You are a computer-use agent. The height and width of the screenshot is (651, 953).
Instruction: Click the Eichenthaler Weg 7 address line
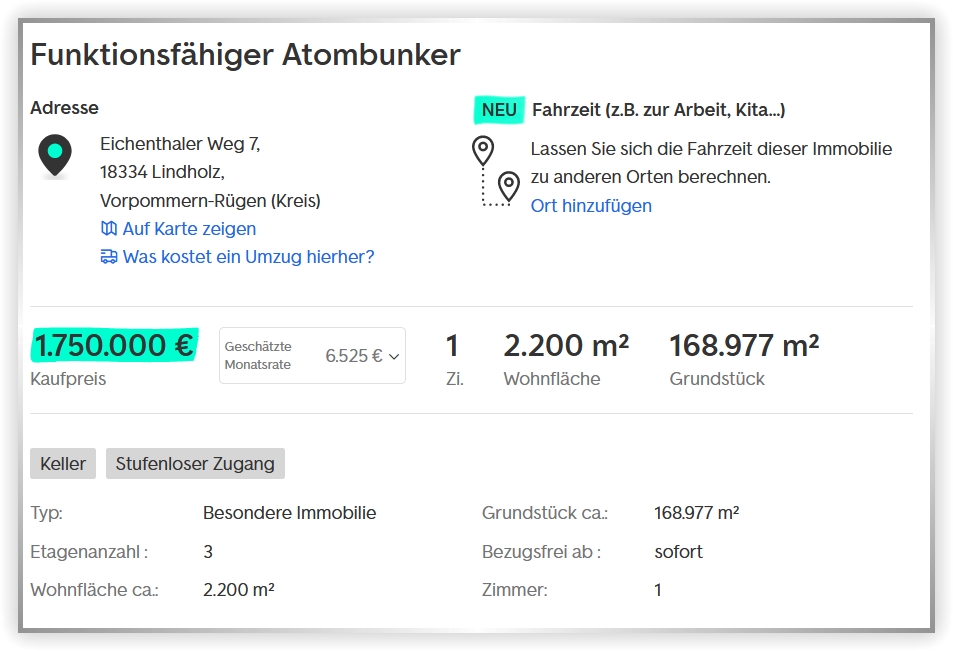click(x=180, y=144)
